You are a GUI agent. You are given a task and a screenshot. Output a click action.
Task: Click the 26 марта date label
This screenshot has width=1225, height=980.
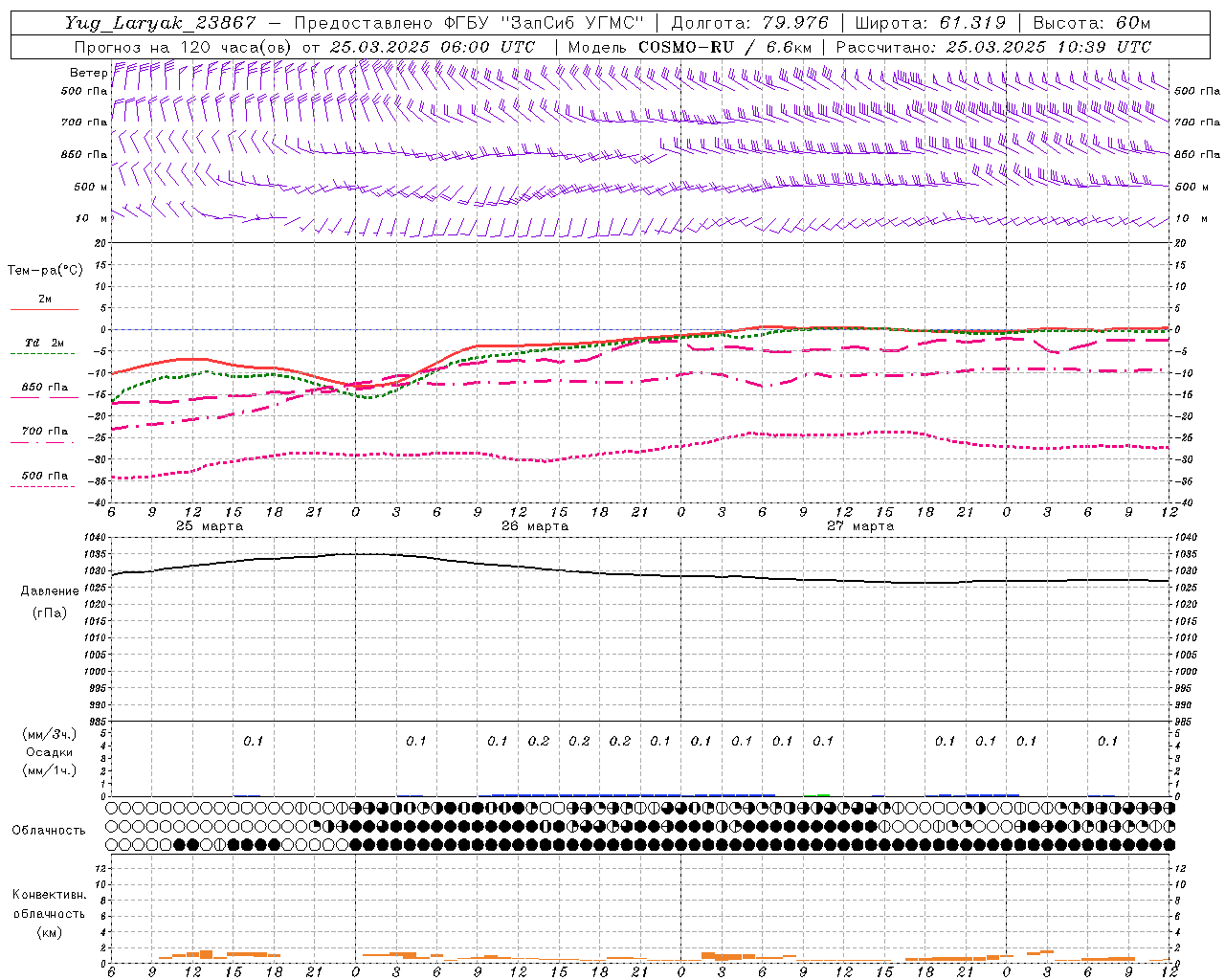click(x=535, y=526)
